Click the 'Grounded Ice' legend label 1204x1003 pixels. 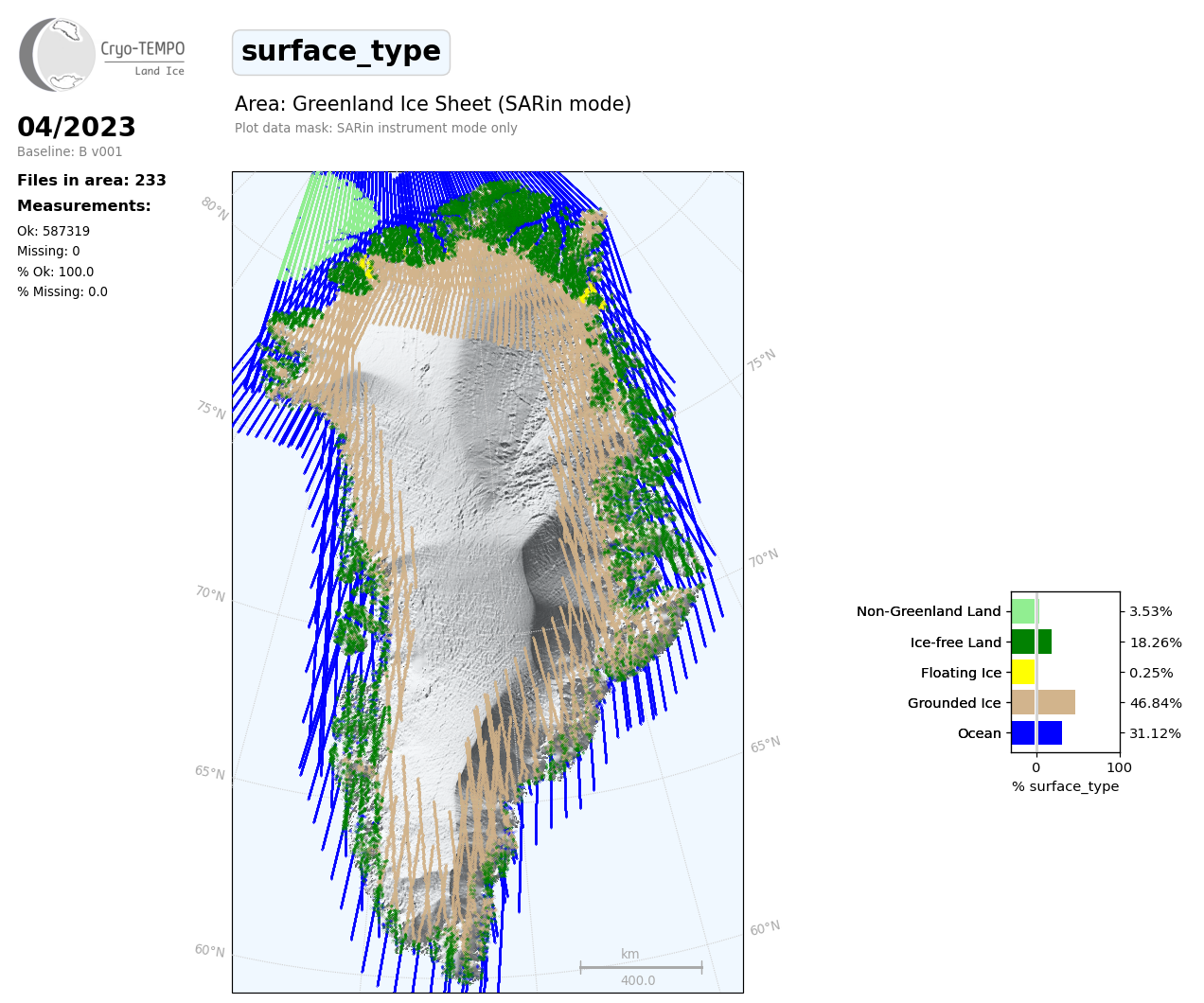pyautogui.click(x=954, y=703)
